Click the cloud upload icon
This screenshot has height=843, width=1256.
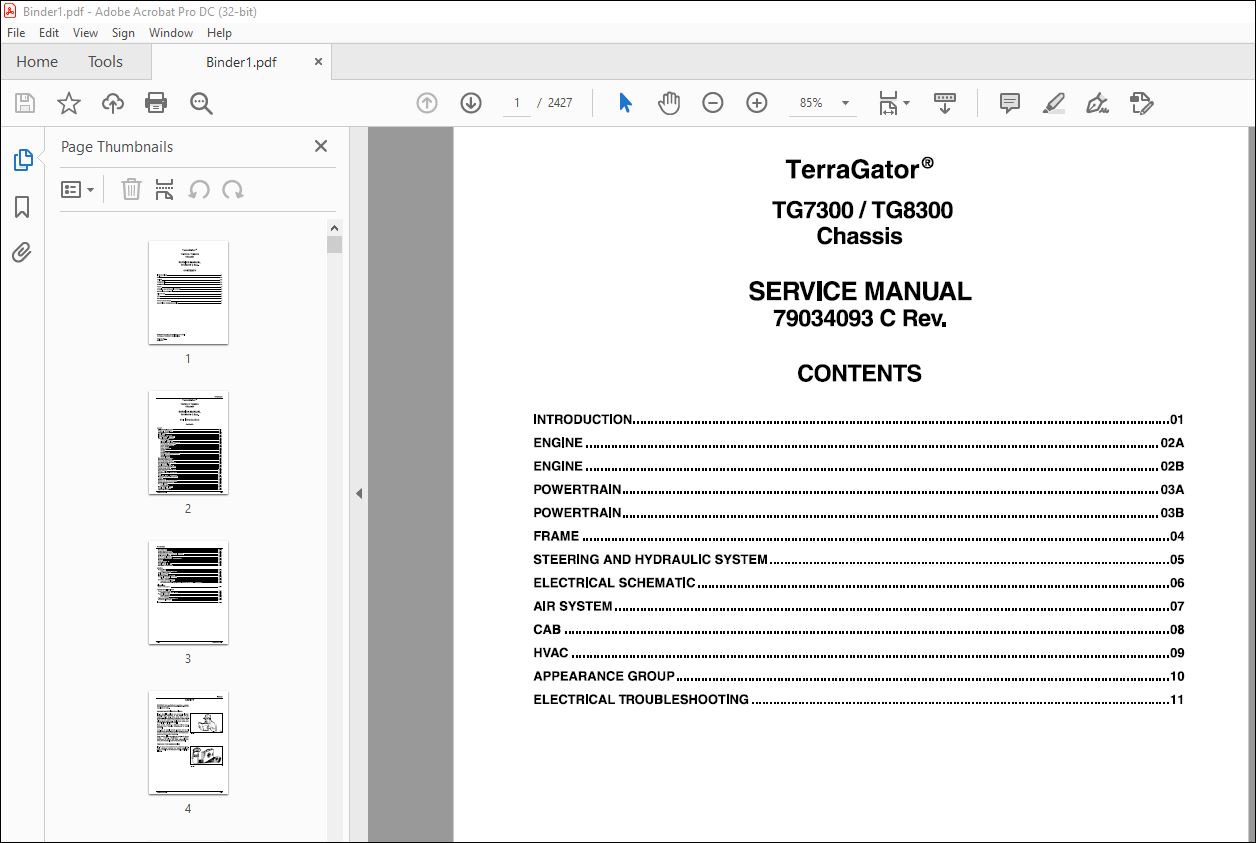click(x=113, y=103)
